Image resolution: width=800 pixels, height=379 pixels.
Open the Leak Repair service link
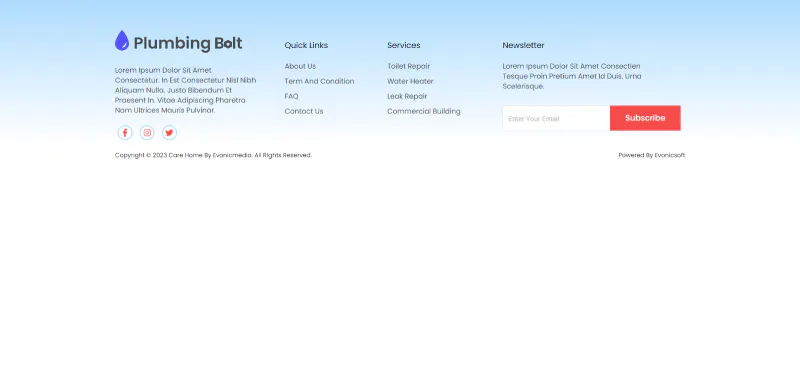coord(407,96)
